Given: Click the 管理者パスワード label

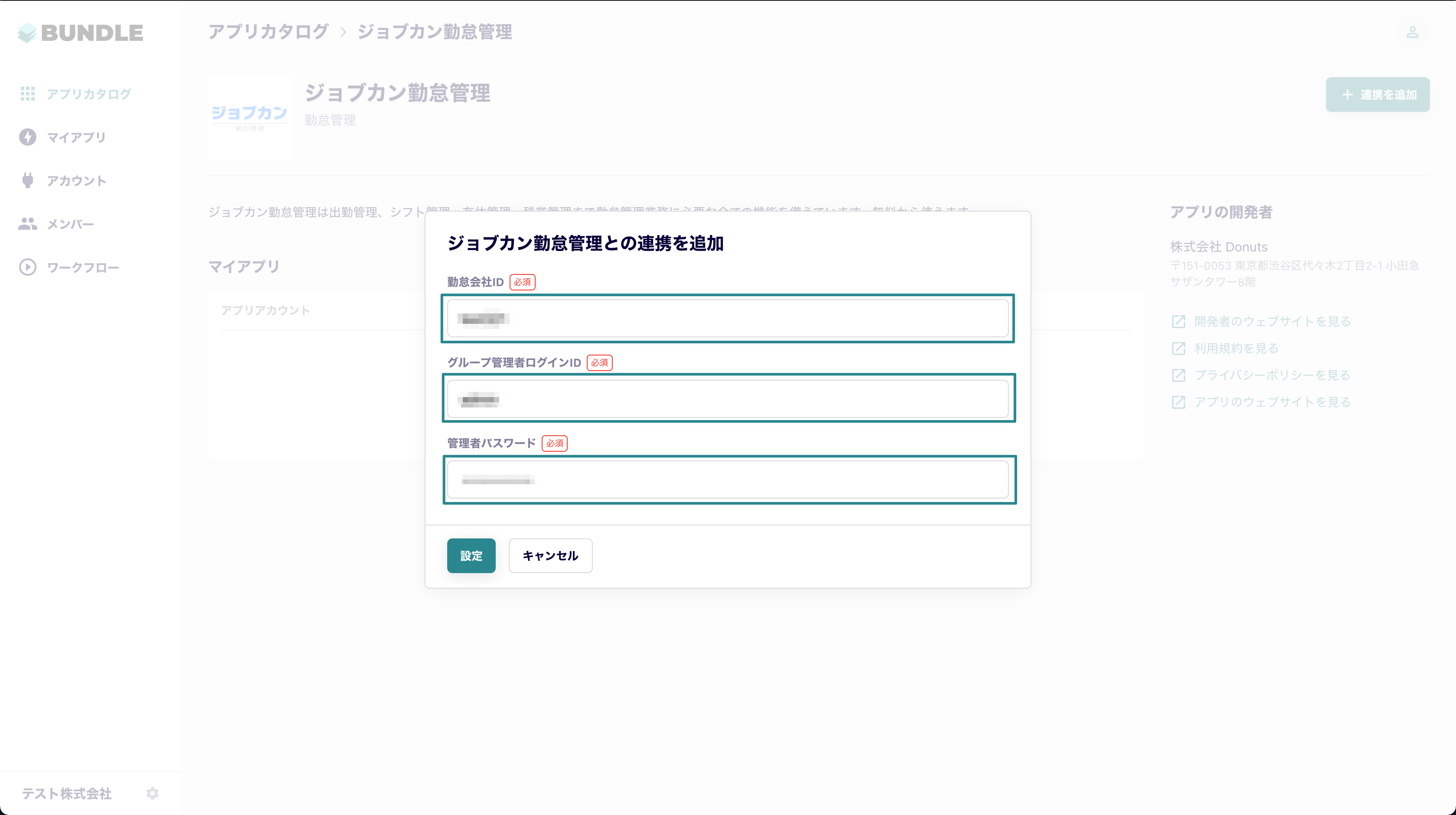Looking at the screenshot, I should [x=492, y=443].
